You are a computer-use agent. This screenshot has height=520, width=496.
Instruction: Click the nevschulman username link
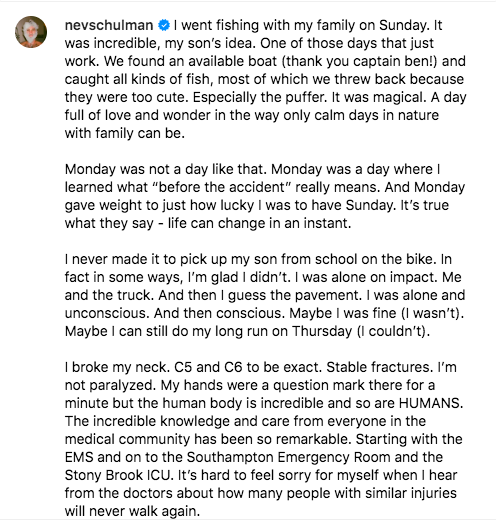(x=109, y=25)
